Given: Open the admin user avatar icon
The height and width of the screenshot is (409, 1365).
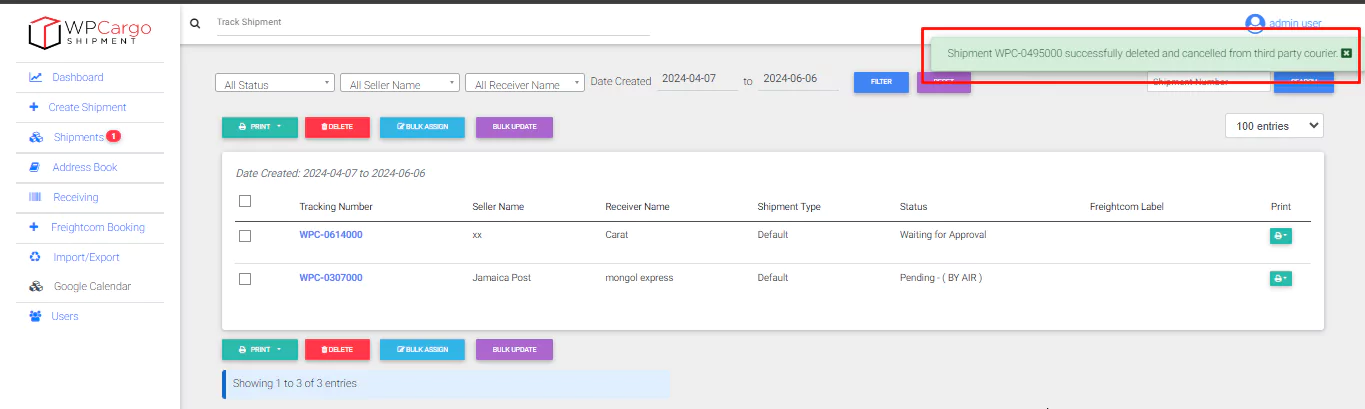Looking at the screenshot, I should 1254,23.
